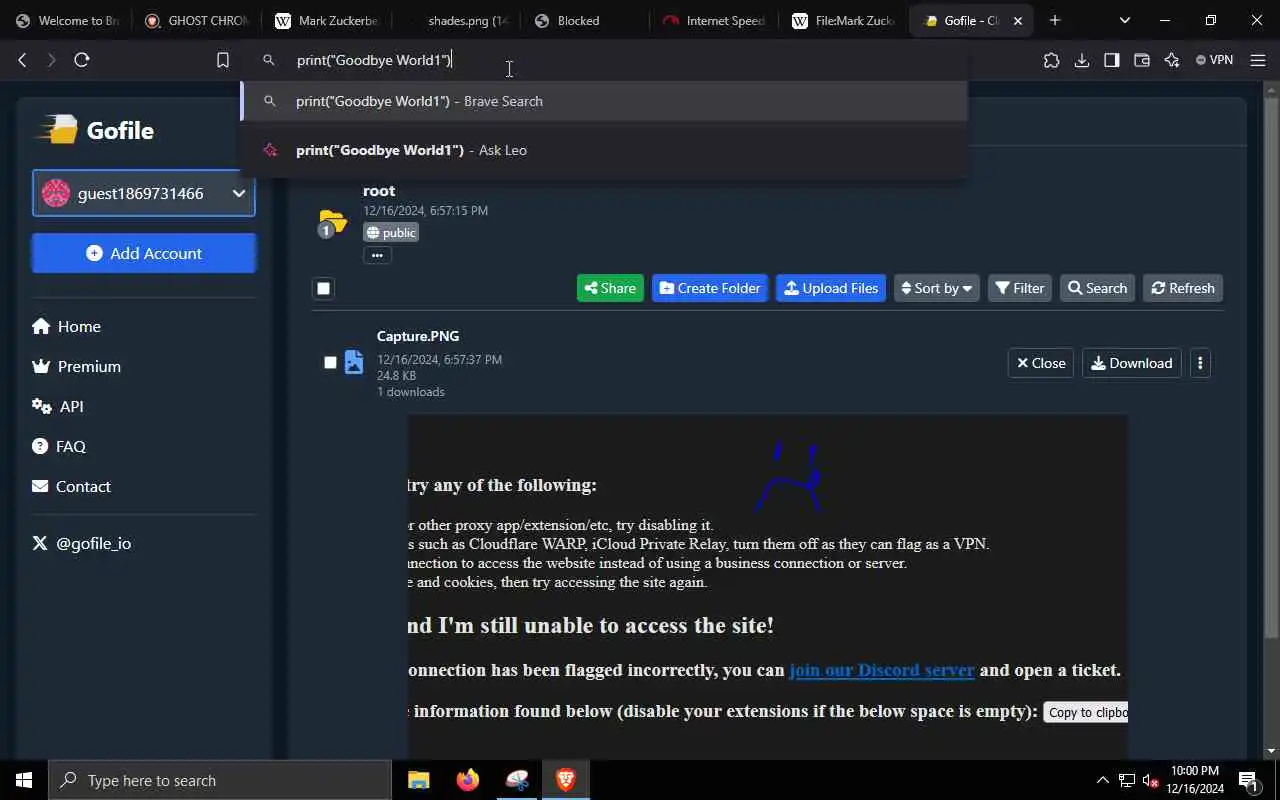The image size is (1280, 800).
Task: Open the notification center icon
Action: point(1248,780)
